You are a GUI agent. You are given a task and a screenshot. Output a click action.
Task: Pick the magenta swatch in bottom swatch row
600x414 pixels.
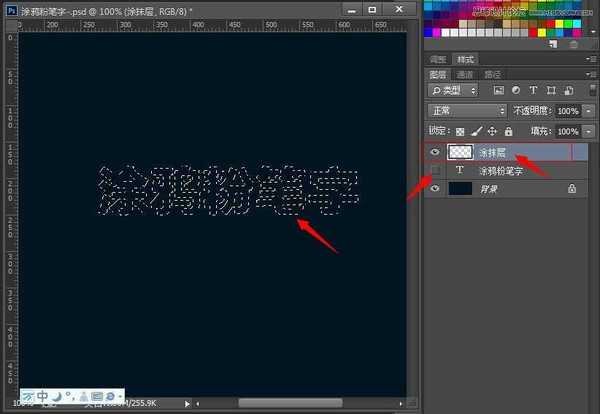[x=437, y=33]
